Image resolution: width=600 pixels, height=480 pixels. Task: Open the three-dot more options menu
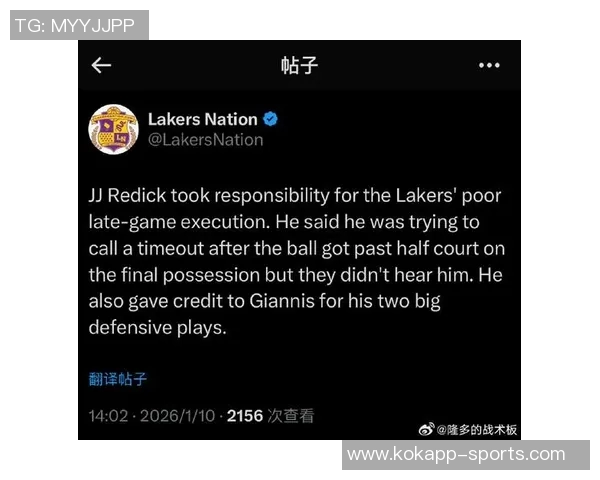pyautogui.click(x=489, y=65)
